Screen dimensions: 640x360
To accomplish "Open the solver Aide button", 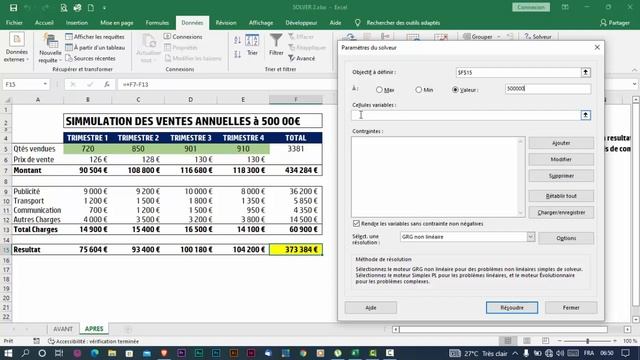I will [371, 308].
